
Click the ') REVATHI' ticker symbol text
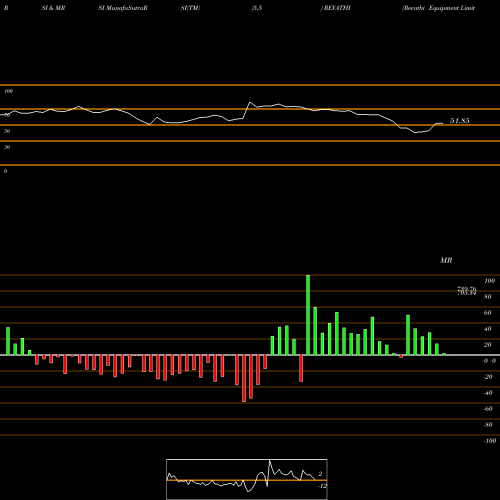point(336,8)
